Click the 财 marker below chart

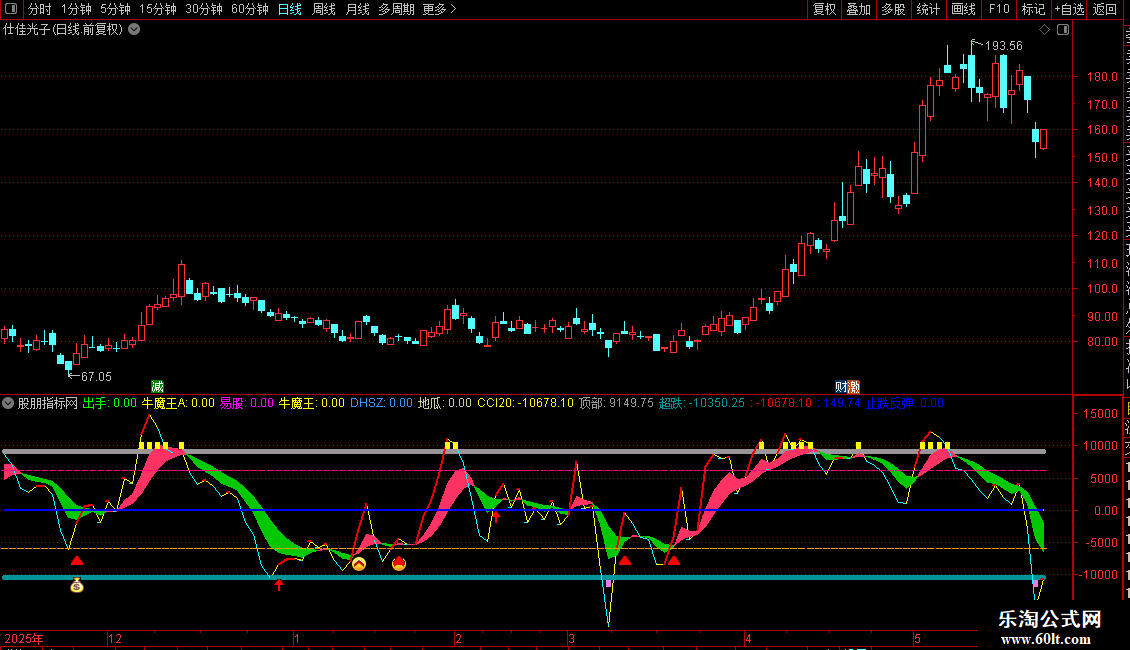click(840, 387)
